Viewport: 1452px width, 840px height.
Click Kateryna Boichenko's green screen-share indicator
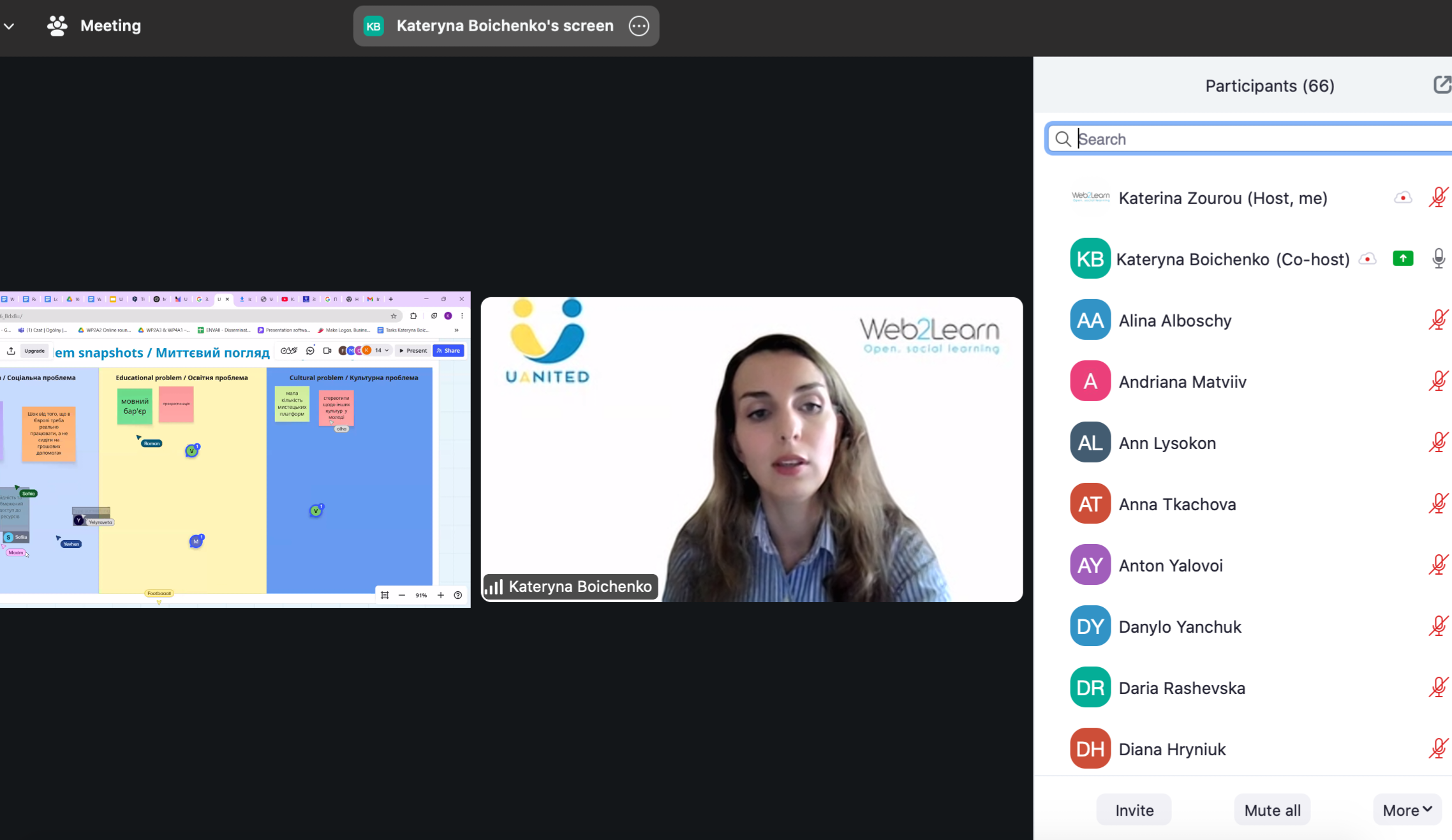1402,259
